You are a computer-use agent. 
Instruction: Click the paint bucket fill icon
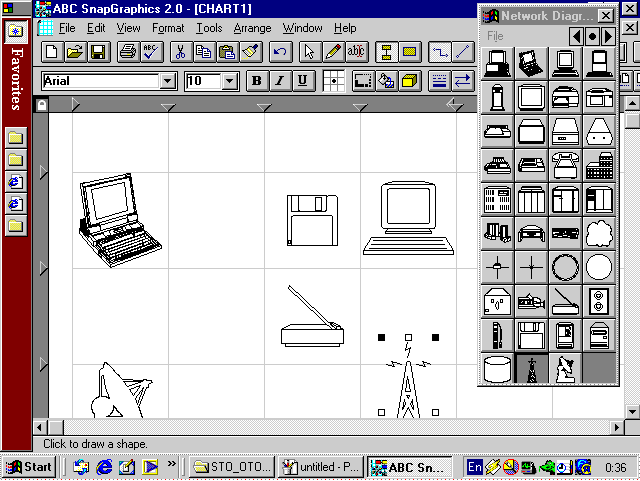(x=386, y=81)
